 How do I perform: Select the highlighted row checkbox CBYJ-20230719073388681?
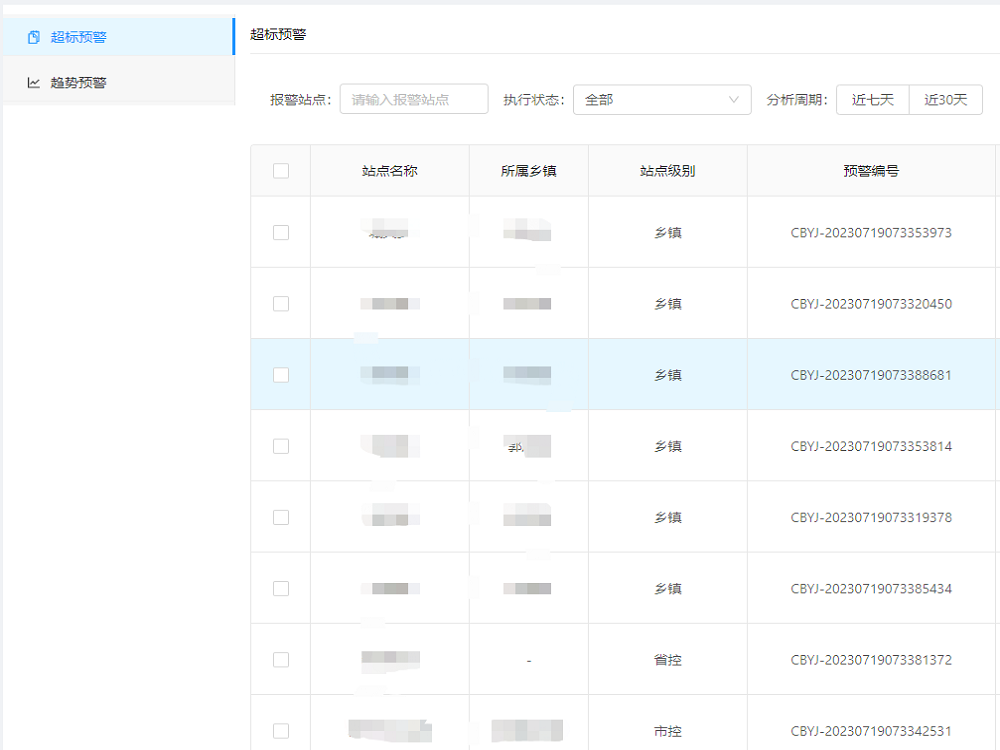click(281, 375)
